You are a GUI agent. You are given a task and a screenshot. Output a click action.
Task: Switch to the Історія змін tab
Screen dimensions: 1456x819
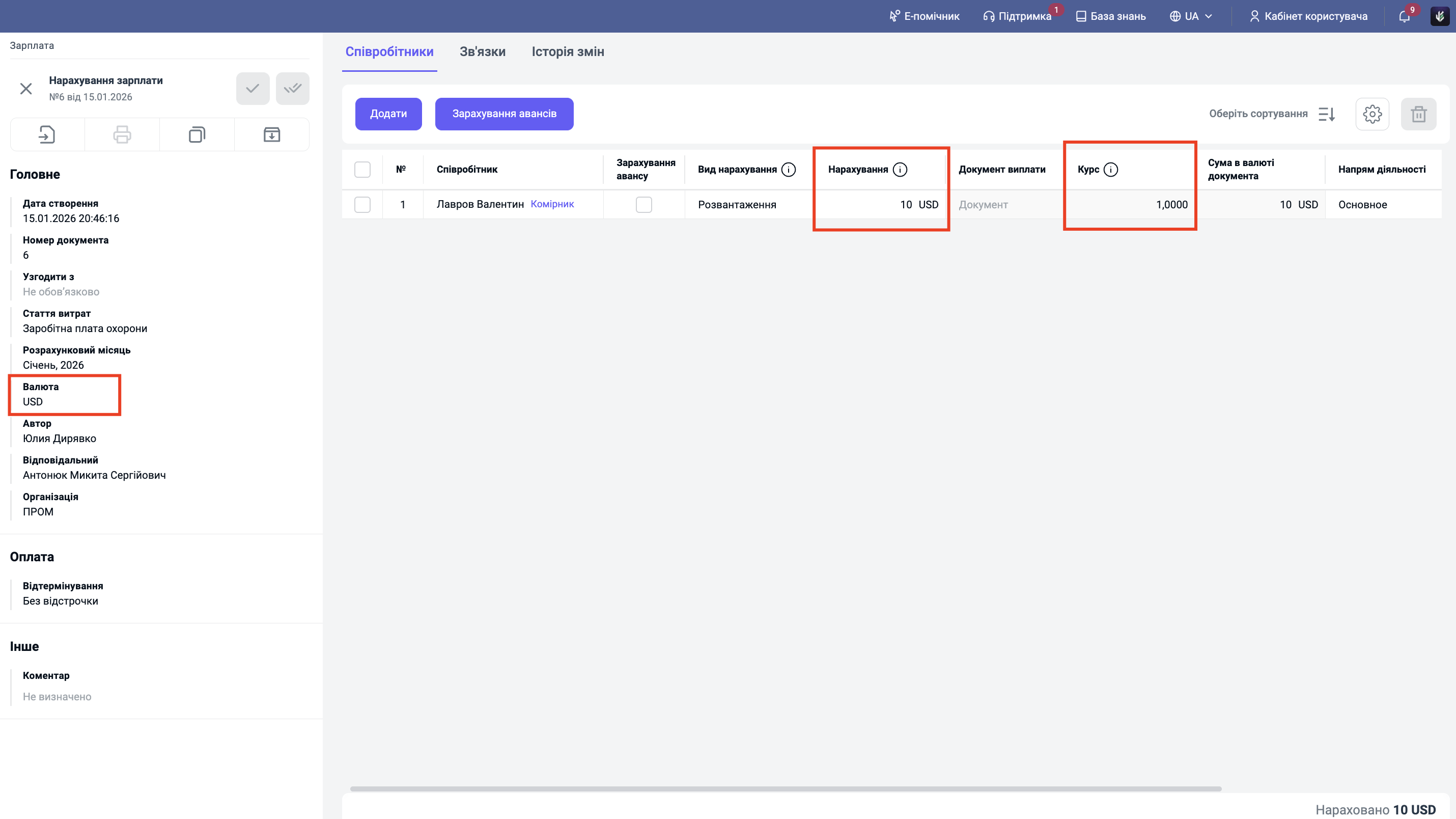tap(568, 51)
